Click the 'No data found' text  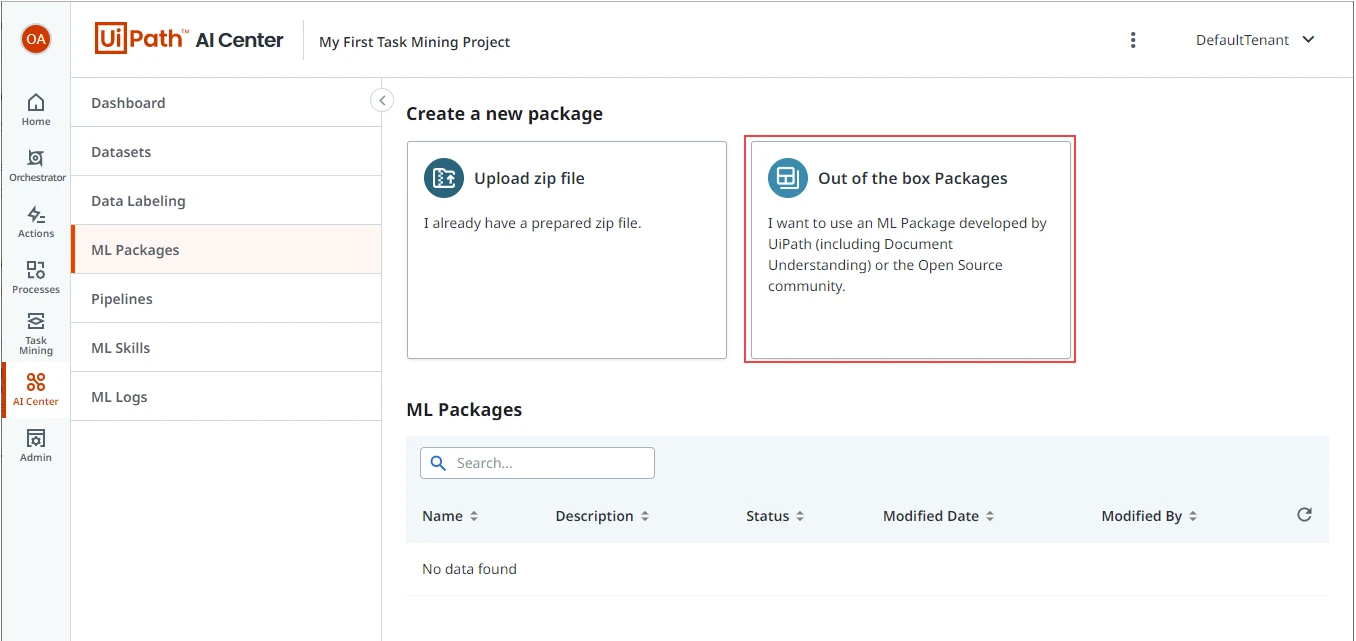click(x=469, y=569)
